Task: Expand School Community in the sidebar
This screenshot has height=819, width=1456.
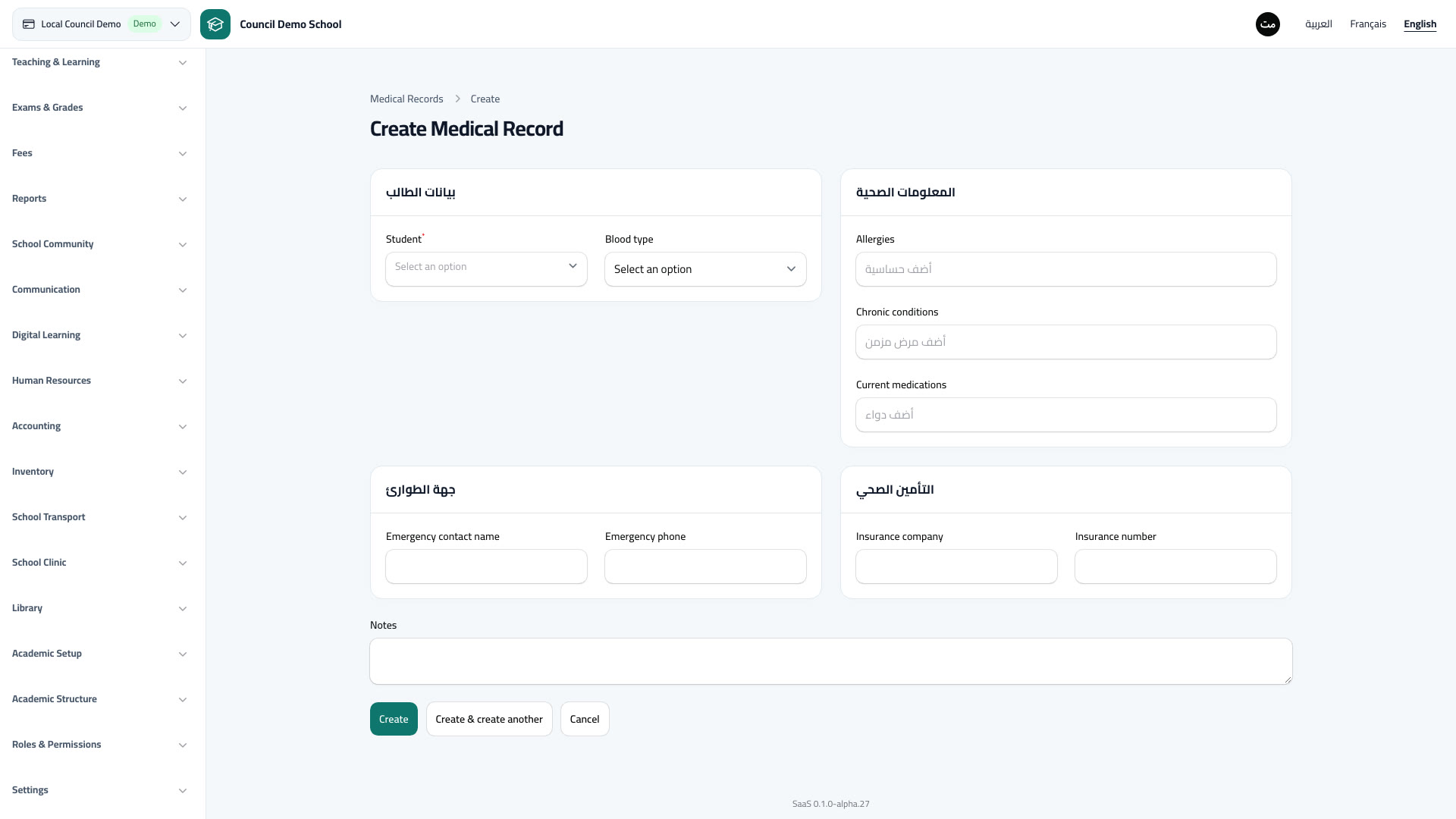Action: (99, 244)
